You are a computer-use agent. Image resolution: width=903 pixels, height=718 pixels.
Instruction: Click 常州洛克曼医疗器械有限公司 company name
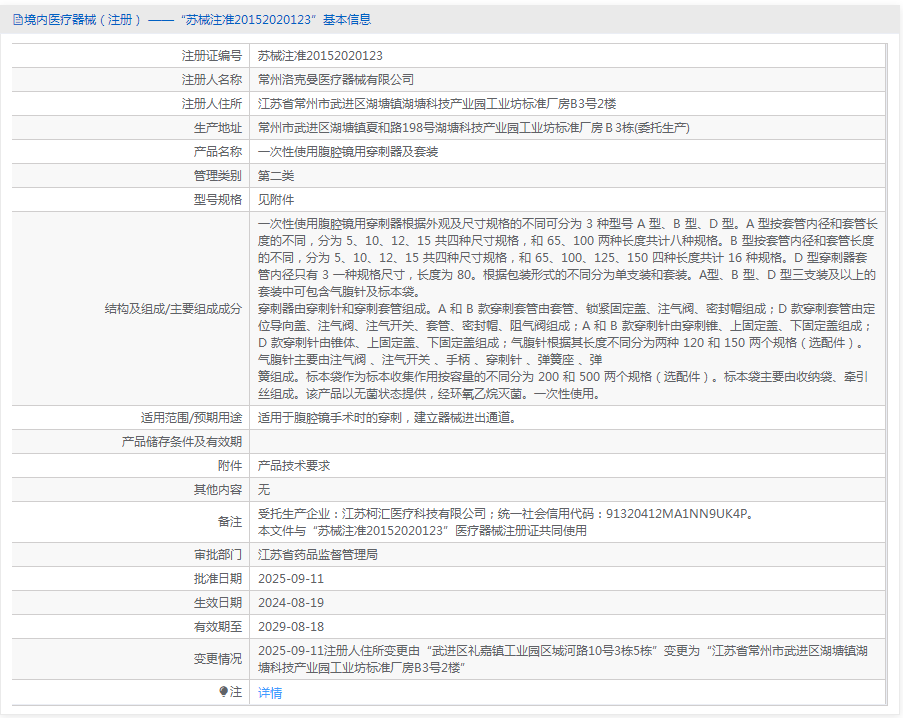(x=336, y=79)
